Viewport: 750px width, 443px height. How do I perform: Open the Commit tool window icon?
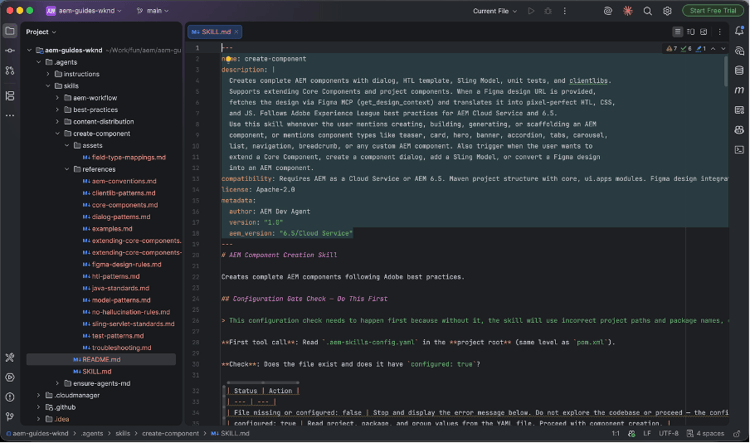tap(10, 51)
